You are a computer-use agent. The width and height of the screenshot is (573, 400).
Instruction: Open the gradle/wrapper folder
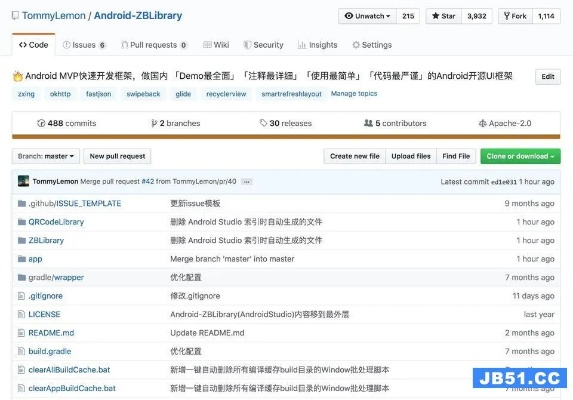(56, 278)
